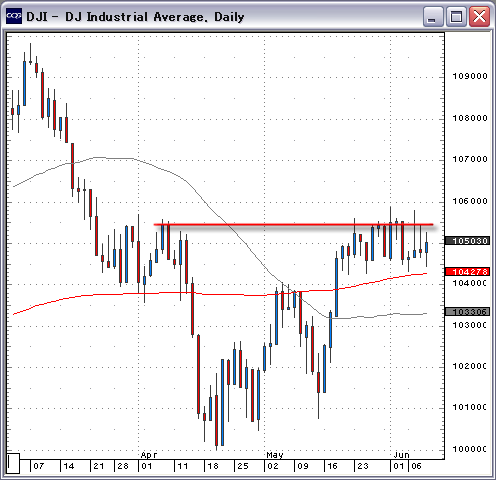Image resolution: width=496 pixels, height=480 pixels.
Task: Click the 07 date label
Action: [39, 466]
